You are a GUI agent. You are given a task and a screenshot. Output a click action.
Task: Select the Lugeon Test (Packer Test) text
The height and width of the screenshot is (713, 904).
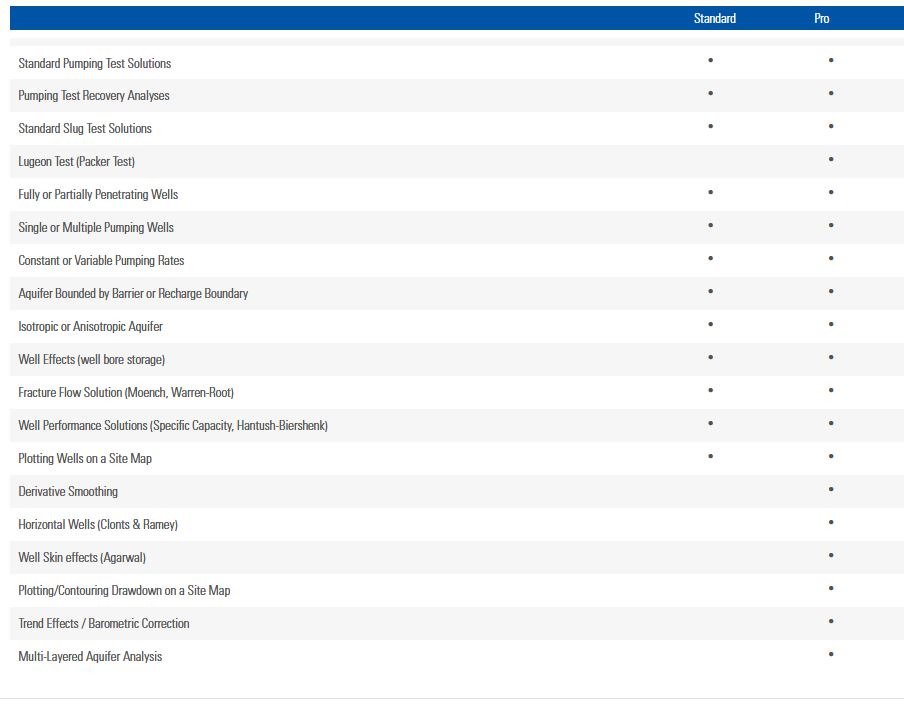76,161
